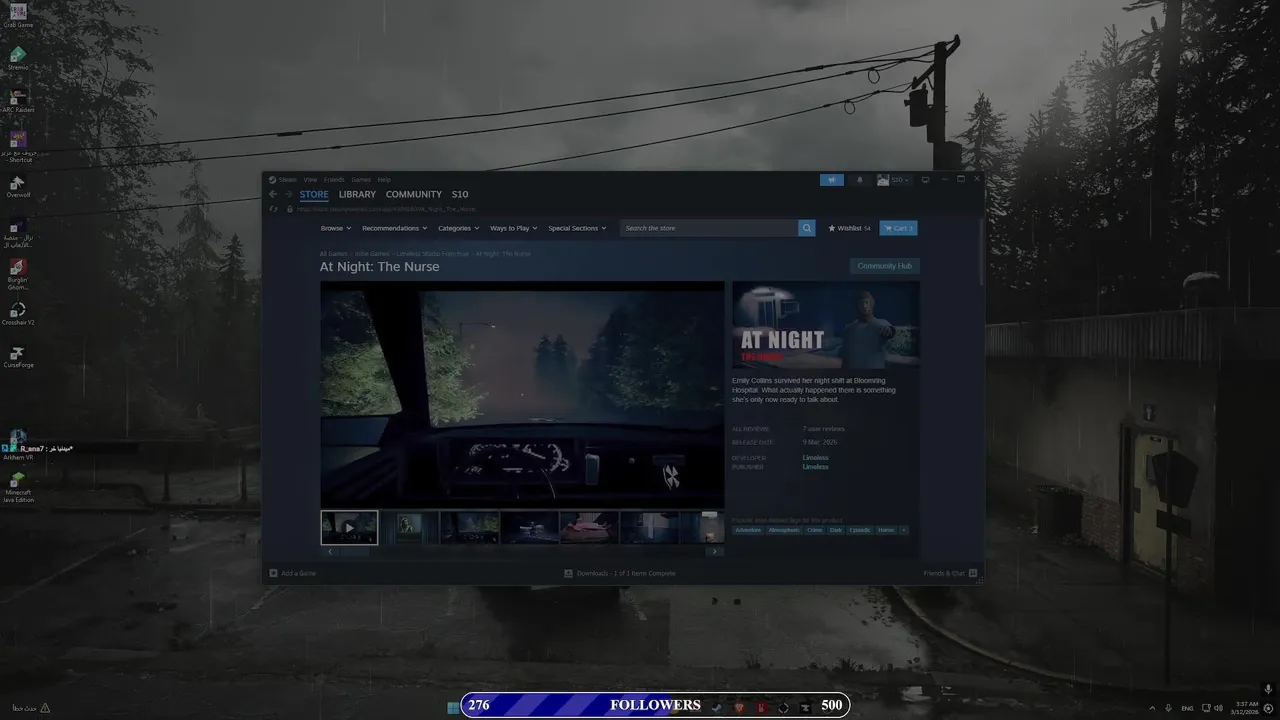Open Overwolf desktop shortcut

(x=18, y=186)
